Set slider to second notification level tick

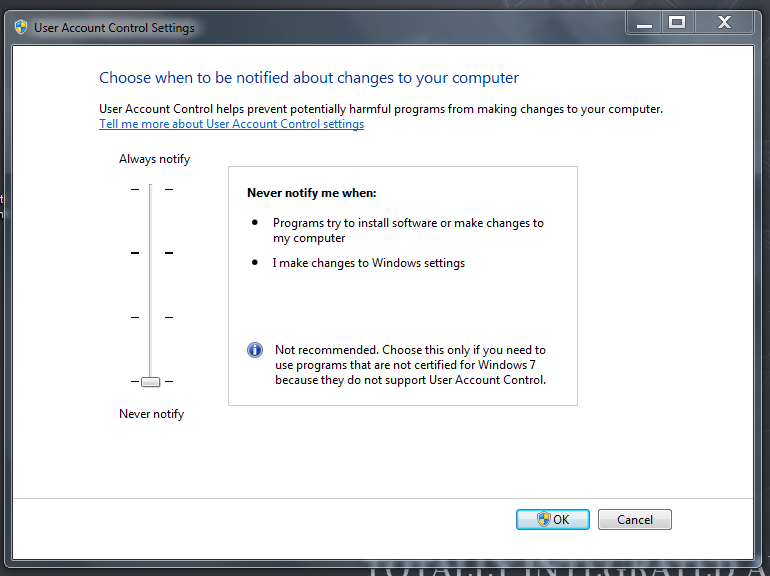[x=150, y=253]
